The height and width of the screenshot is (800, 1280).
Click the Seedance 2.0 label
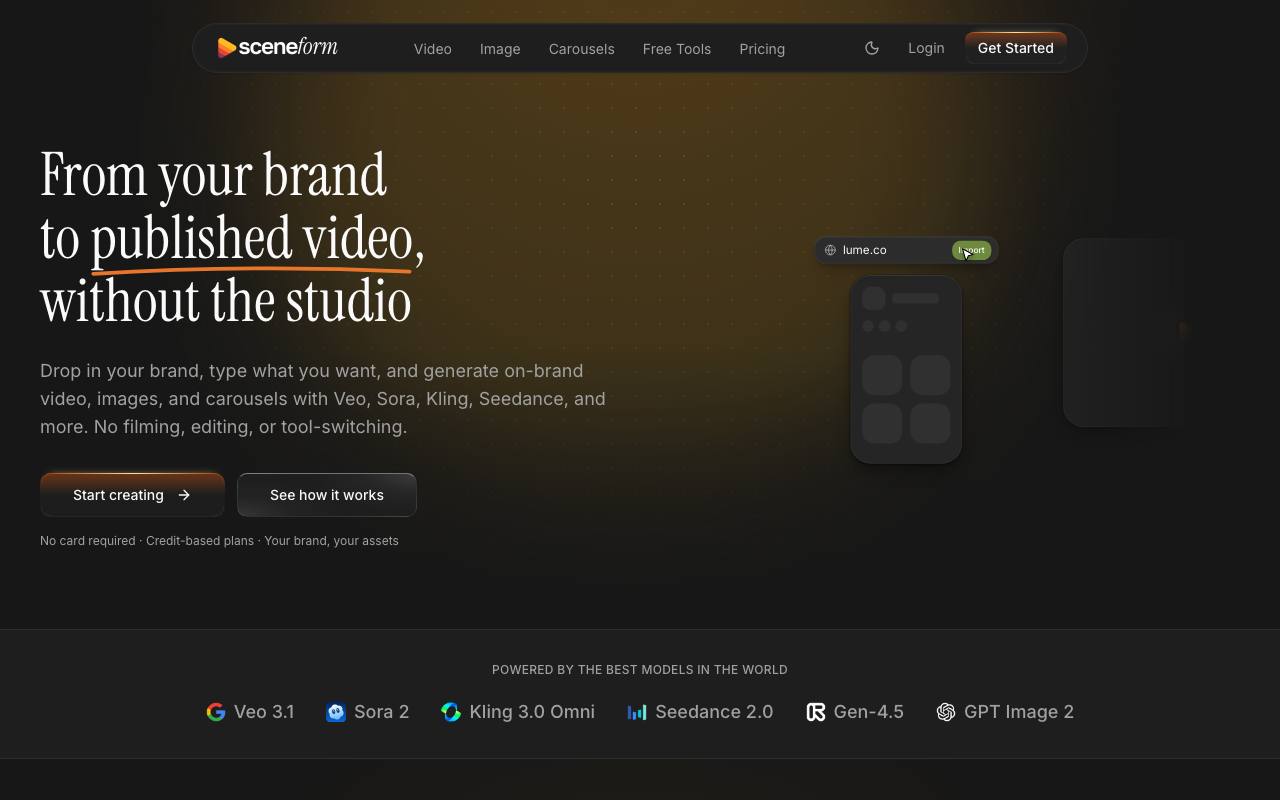pos(714,712)
